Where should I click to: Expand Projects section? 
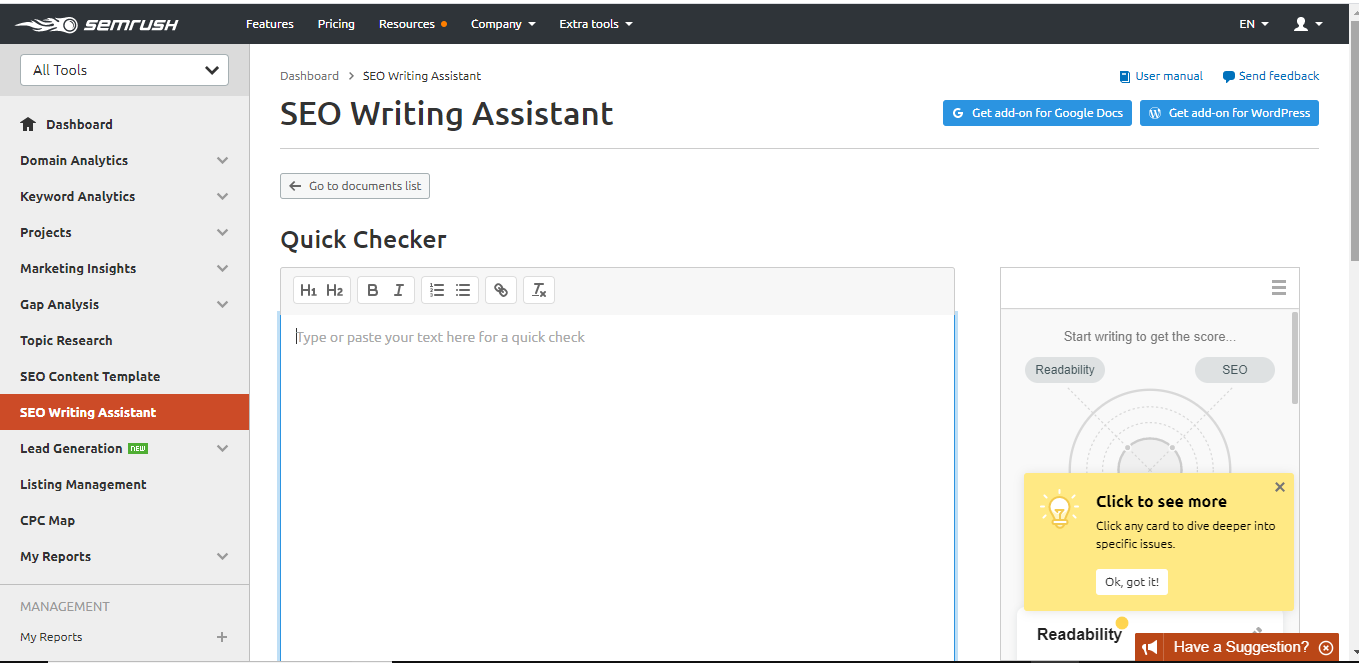point(222,233)
